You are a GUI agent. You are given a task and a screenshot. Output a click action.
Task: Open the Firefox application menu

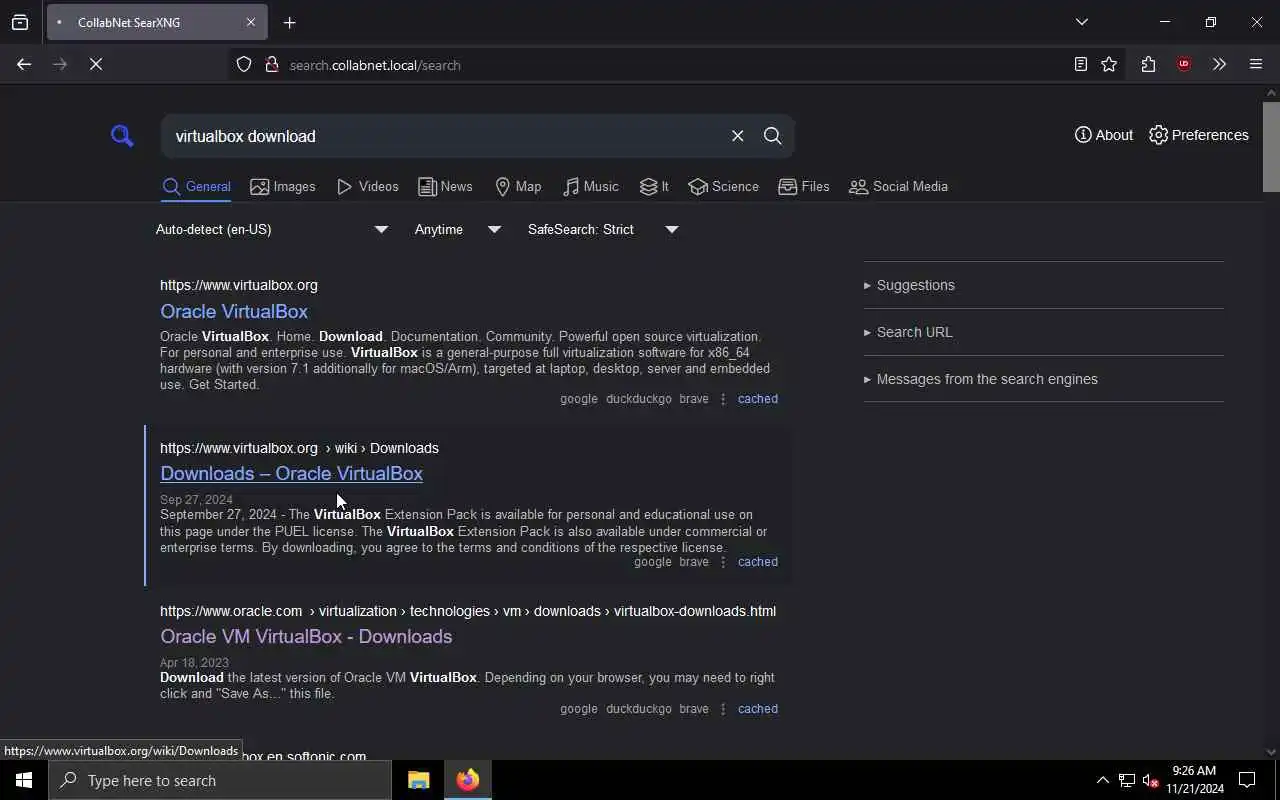point(1256,64)
